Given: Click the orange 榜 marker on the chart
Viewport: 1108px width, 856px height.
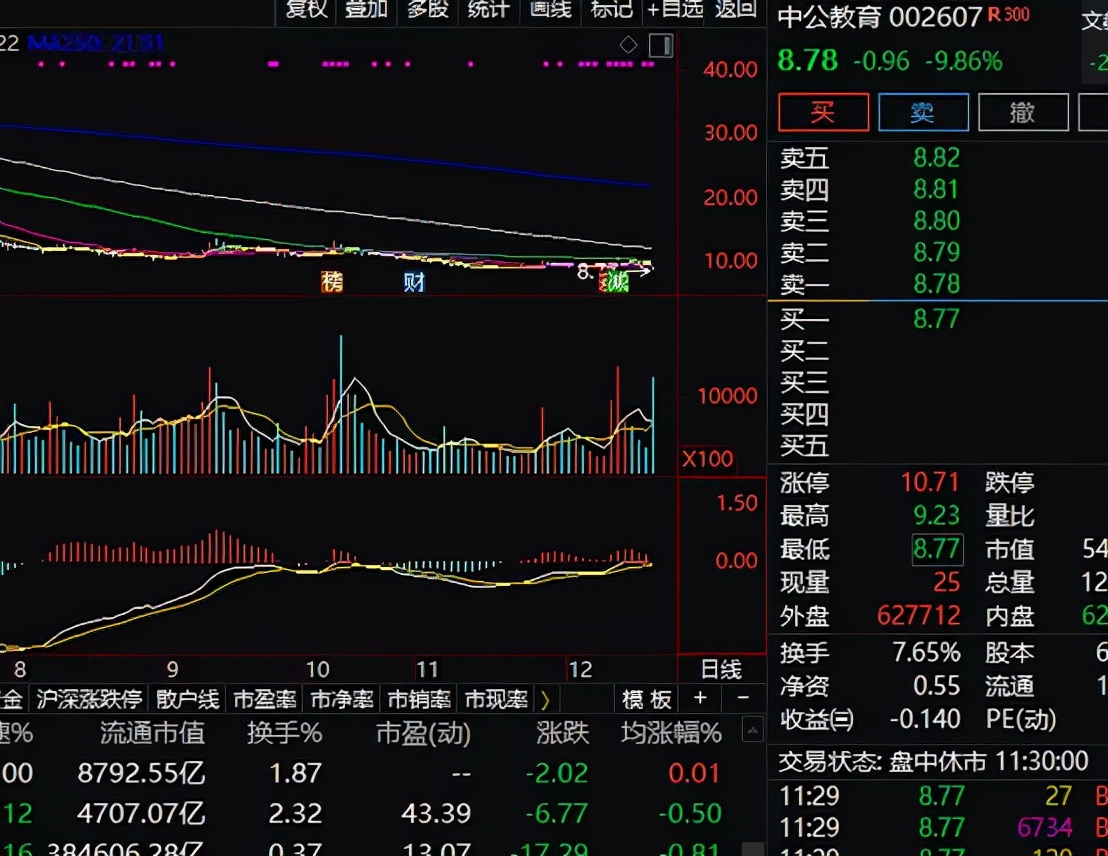Looking at the screenshot, I should 331,282.
